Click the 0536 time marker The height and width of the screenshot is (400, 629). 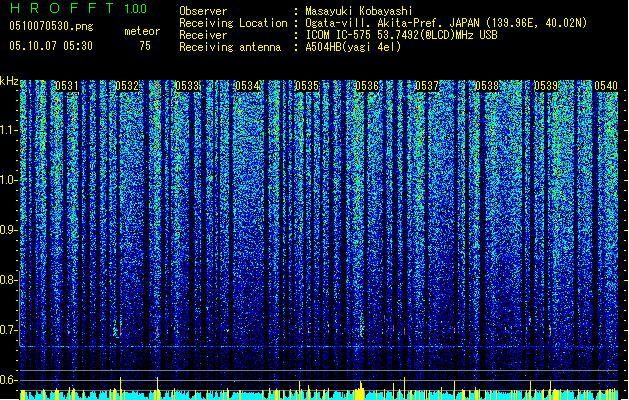click(367, 86)
